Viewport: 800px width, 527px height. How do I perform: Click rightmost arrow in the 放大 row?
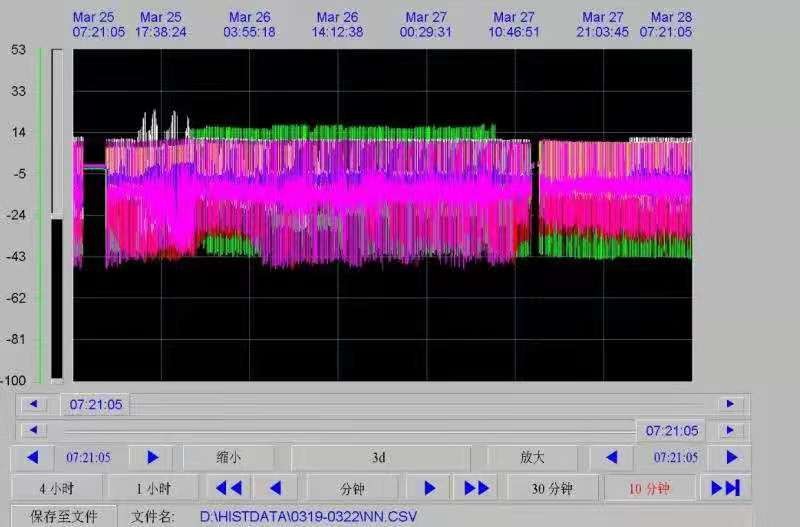(x=732, y=457)
